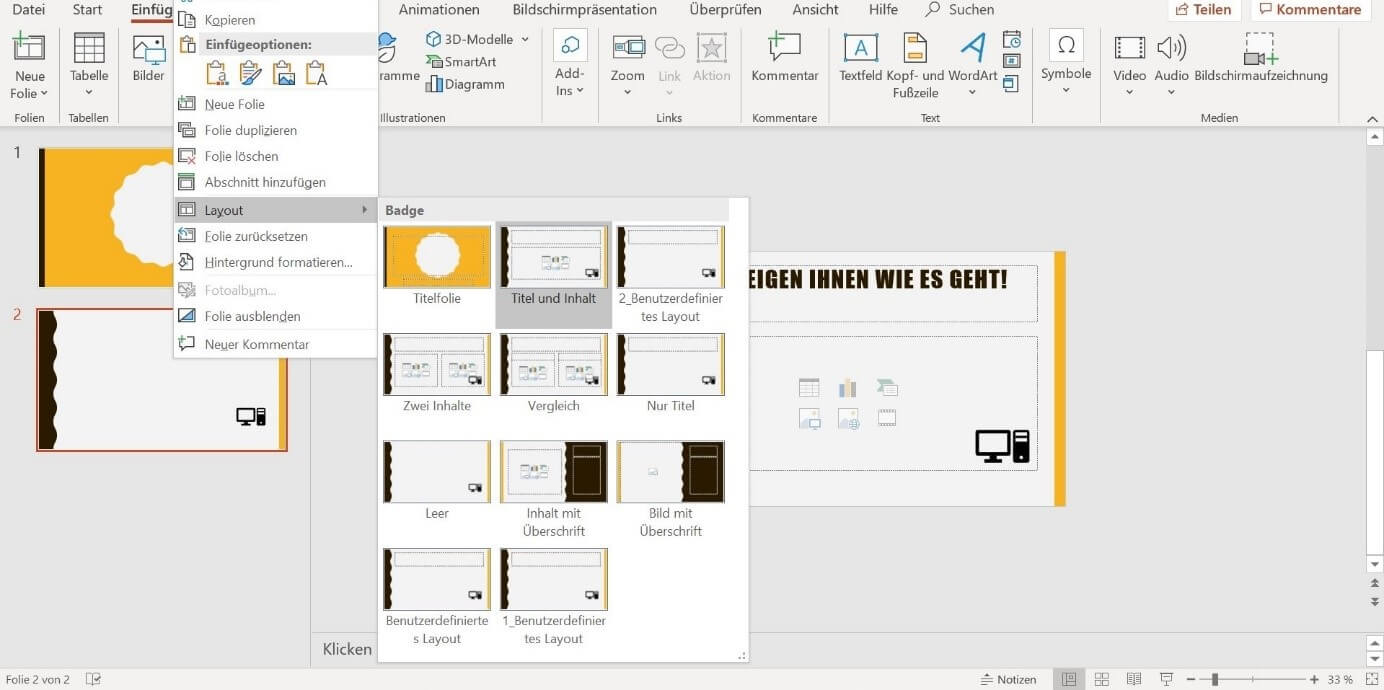Click the SmartArt button
This screenshot has height=690, width=1384.
coord(461,62)
